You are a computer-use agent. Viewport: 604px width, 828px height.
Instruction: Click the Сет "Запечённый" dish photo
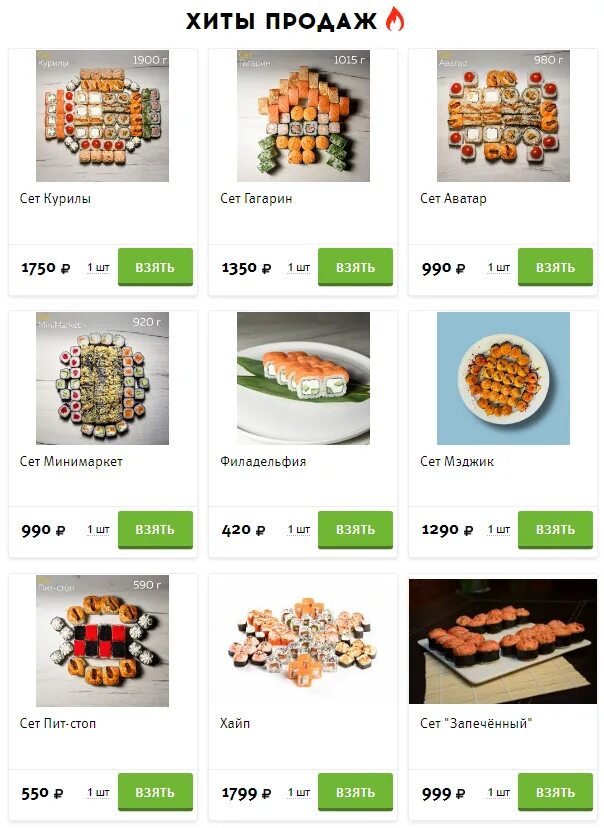coord(503,642)
